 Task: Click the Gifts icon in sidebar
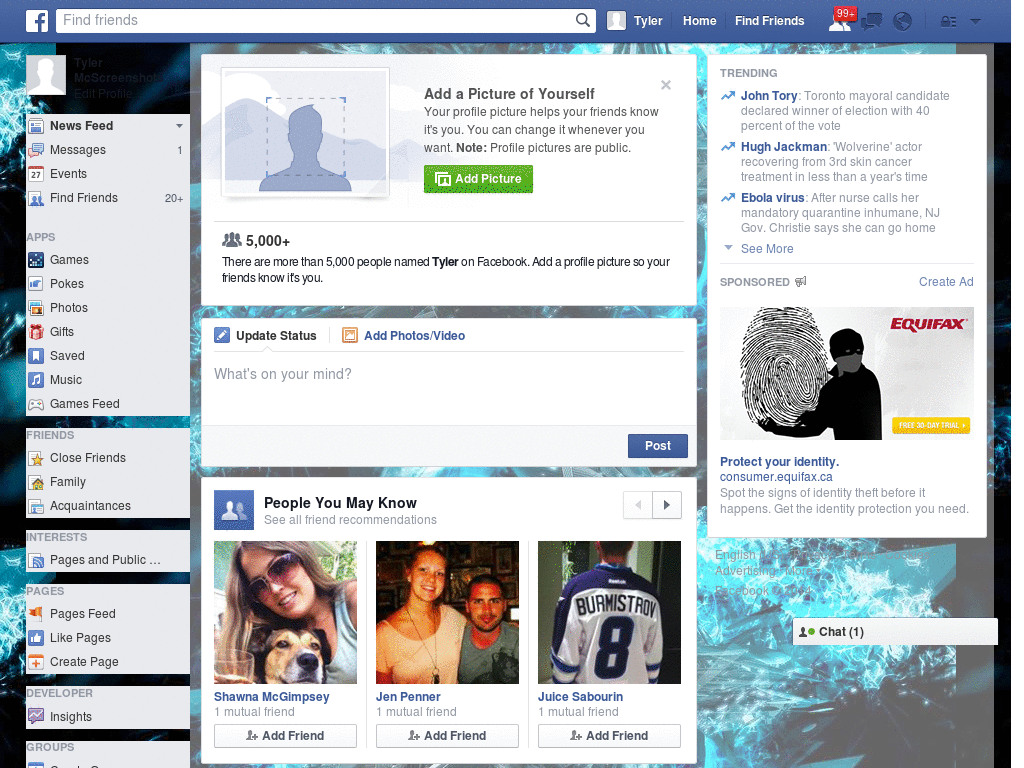coord(36,332)
